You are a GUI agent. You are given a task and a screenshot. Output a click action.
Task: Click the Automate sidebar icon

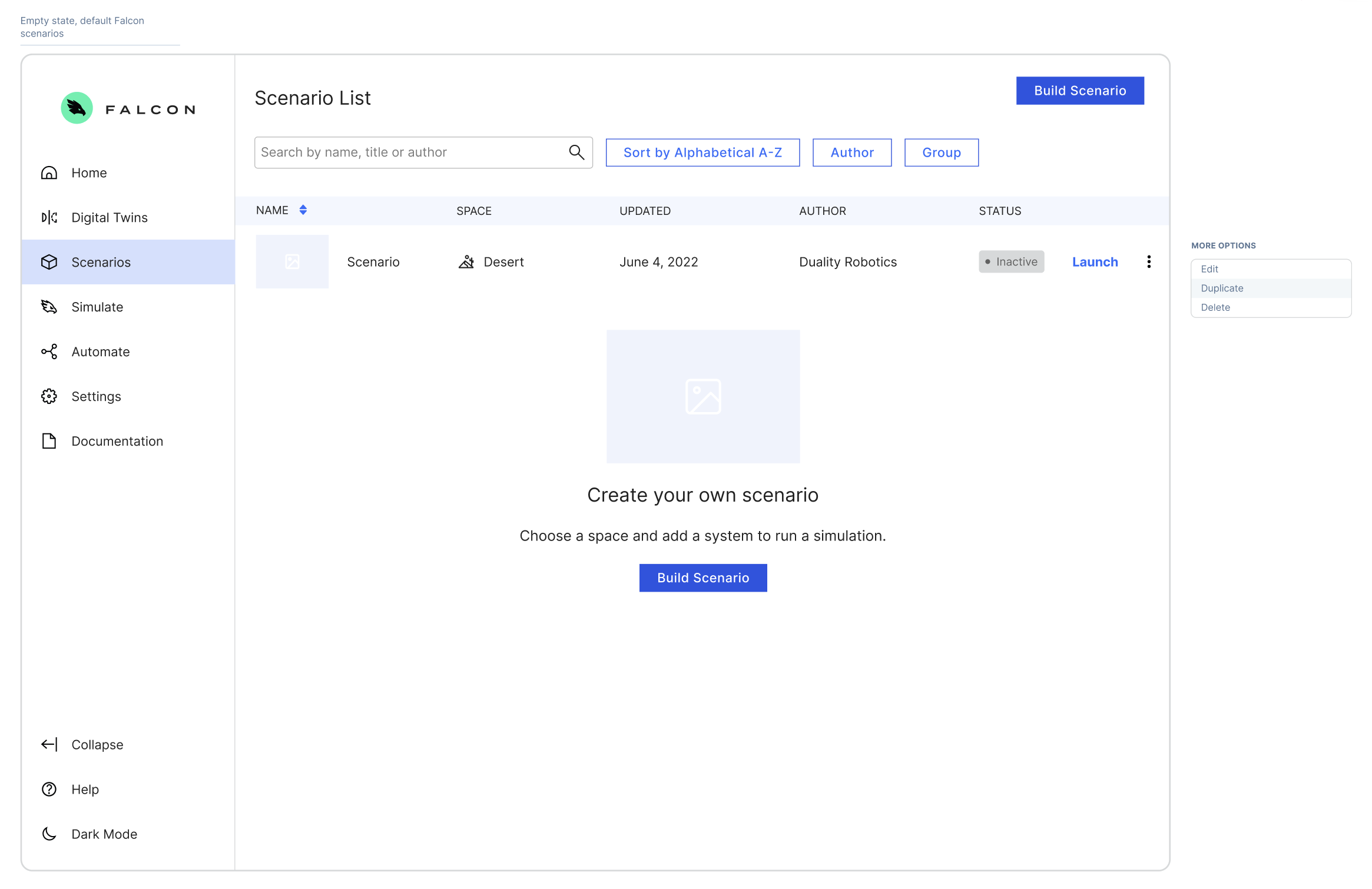pos(49,351)
